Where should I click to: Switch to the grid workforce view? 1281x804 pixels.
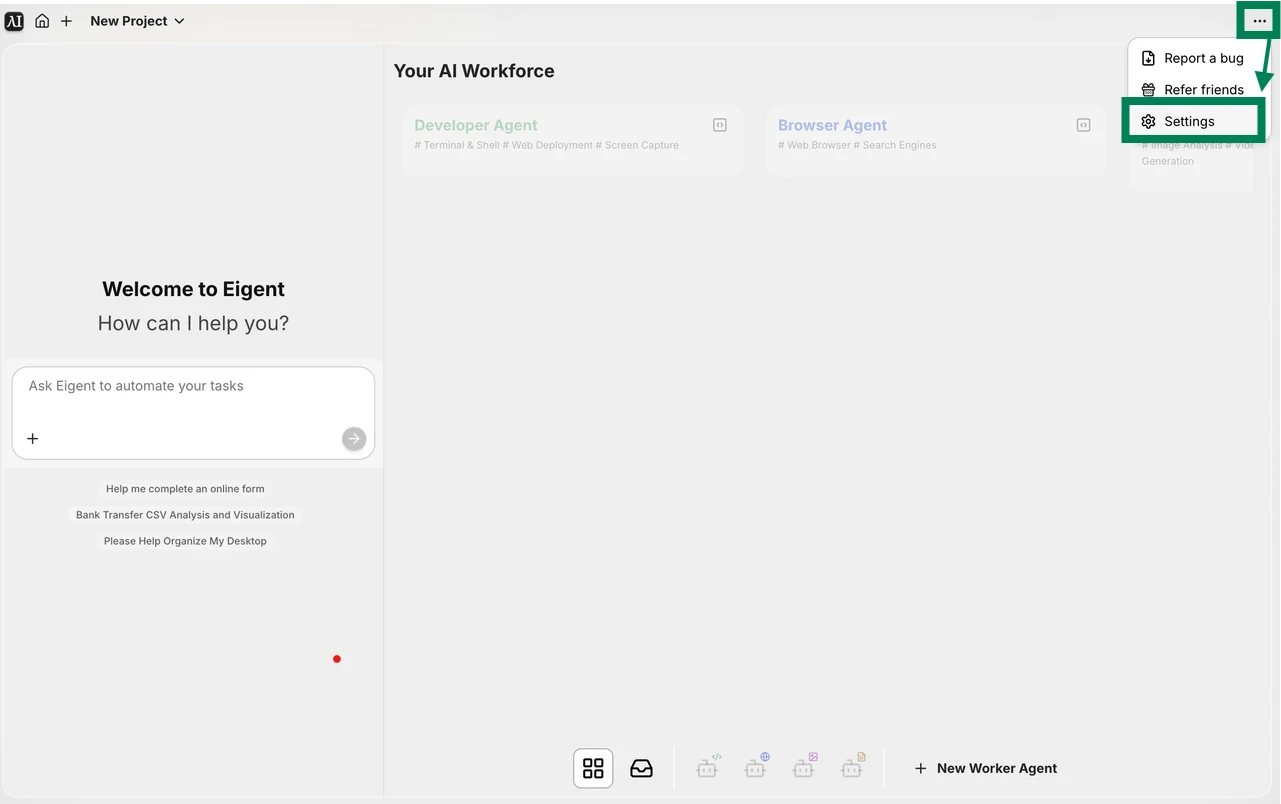[x=593, y=768]
